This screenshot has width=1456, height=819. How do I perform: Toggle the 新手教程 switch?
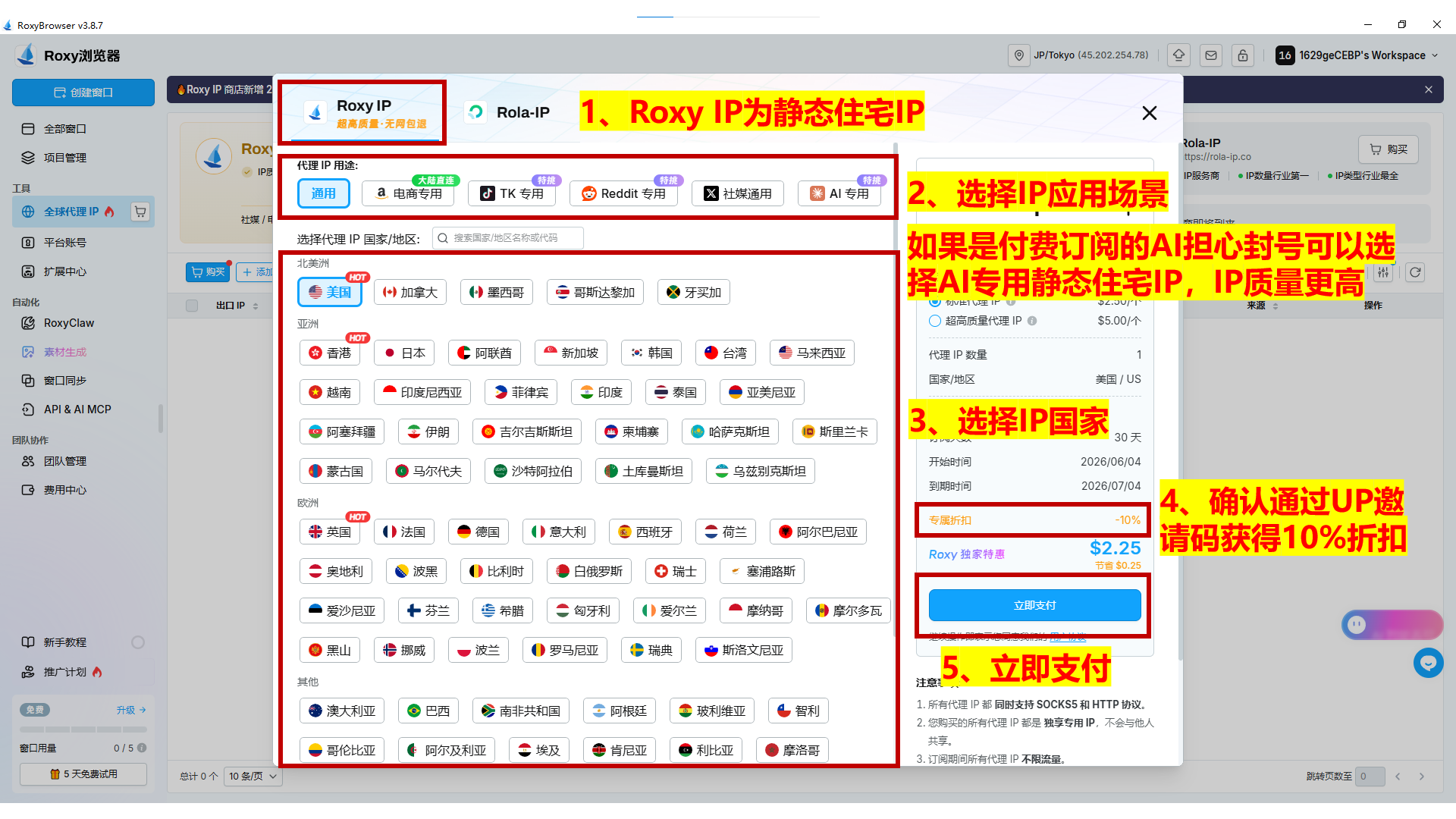coord(138,642)
